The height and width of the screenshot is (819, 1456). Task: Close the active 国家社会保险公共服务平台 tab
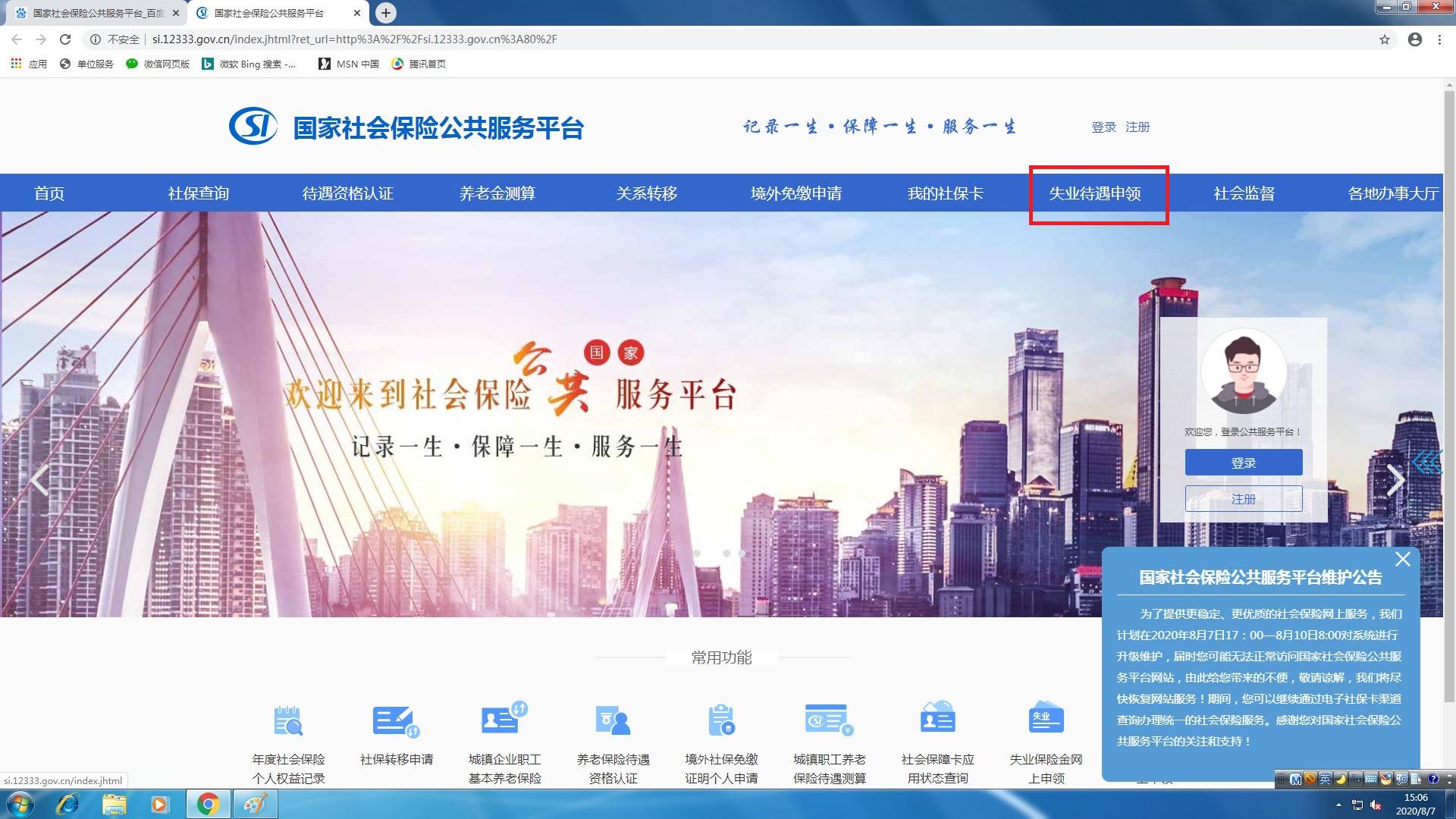pos(358,13)
